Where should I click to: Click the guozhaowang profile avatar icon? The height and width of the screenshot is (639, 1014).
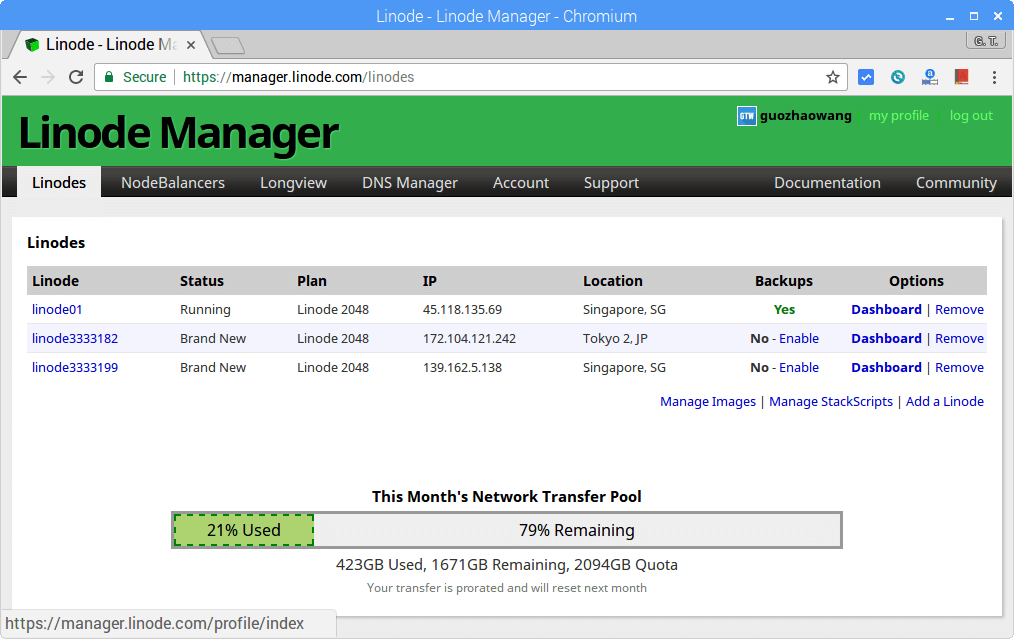(746, 116)
